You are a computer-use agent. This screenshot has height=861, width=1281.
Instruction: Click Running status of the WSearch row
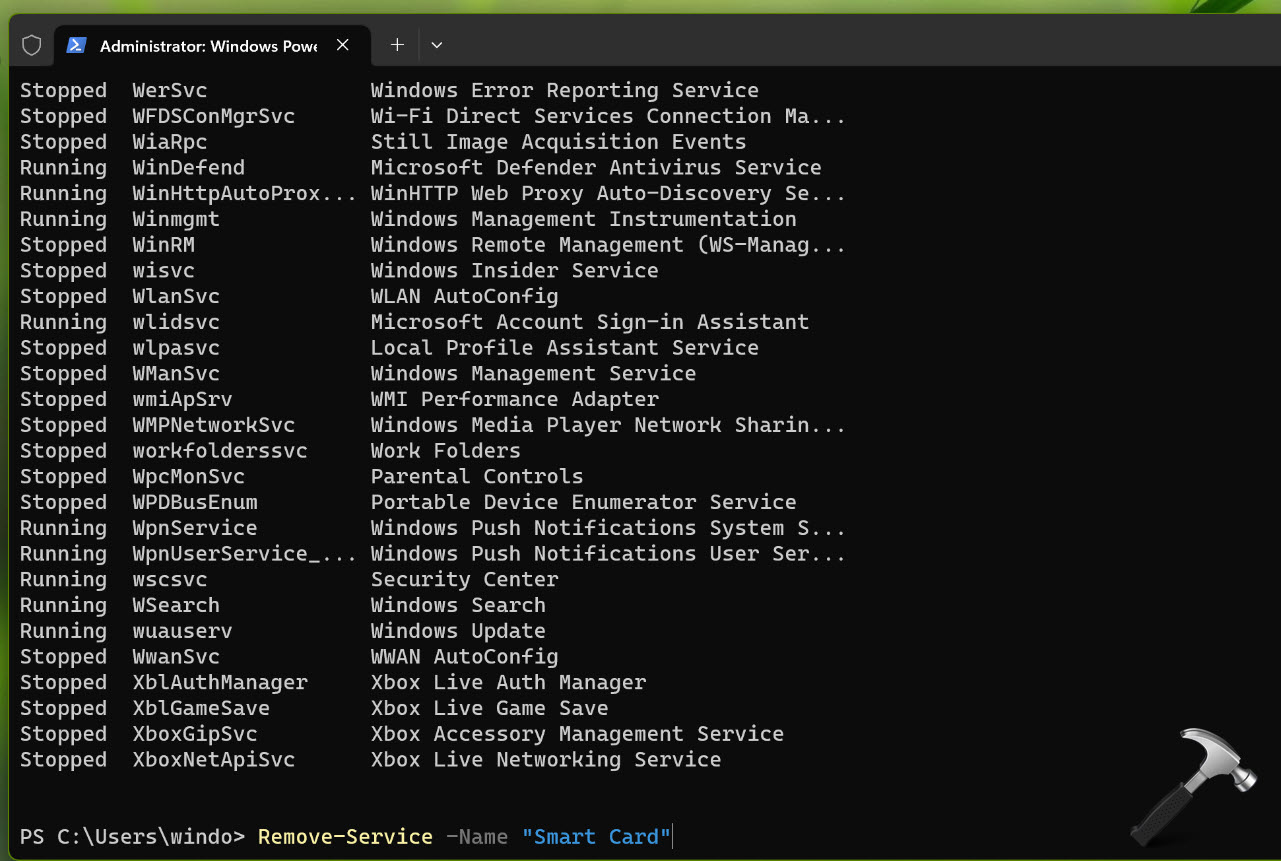point(63,606)
